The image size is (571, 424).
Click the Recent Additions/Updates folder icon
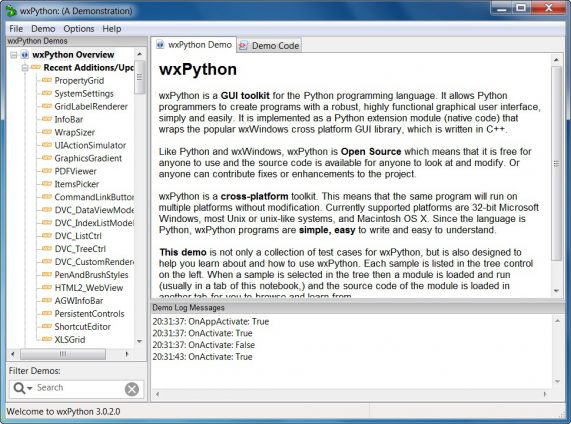point(36,67)
